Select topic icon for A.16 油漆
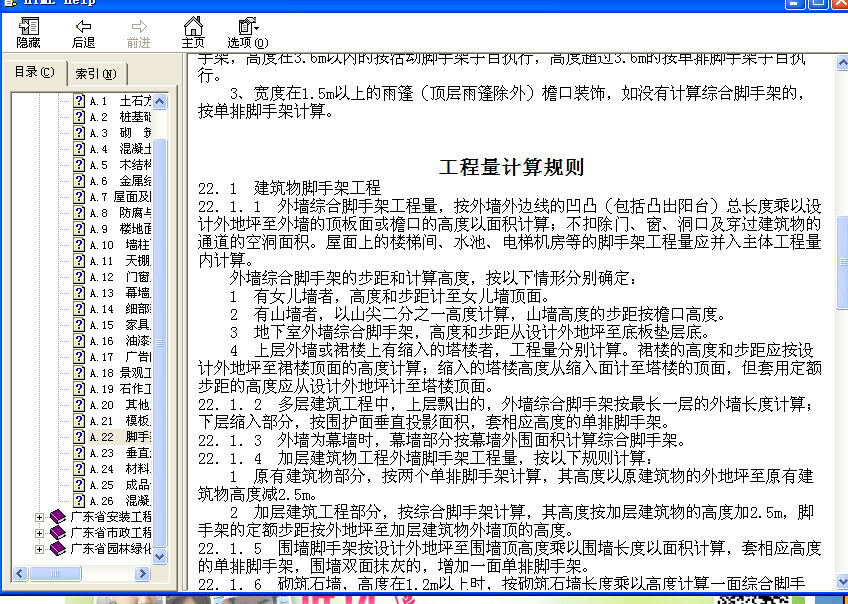This screenshot has width=848, height=604. tap(79, 341)
